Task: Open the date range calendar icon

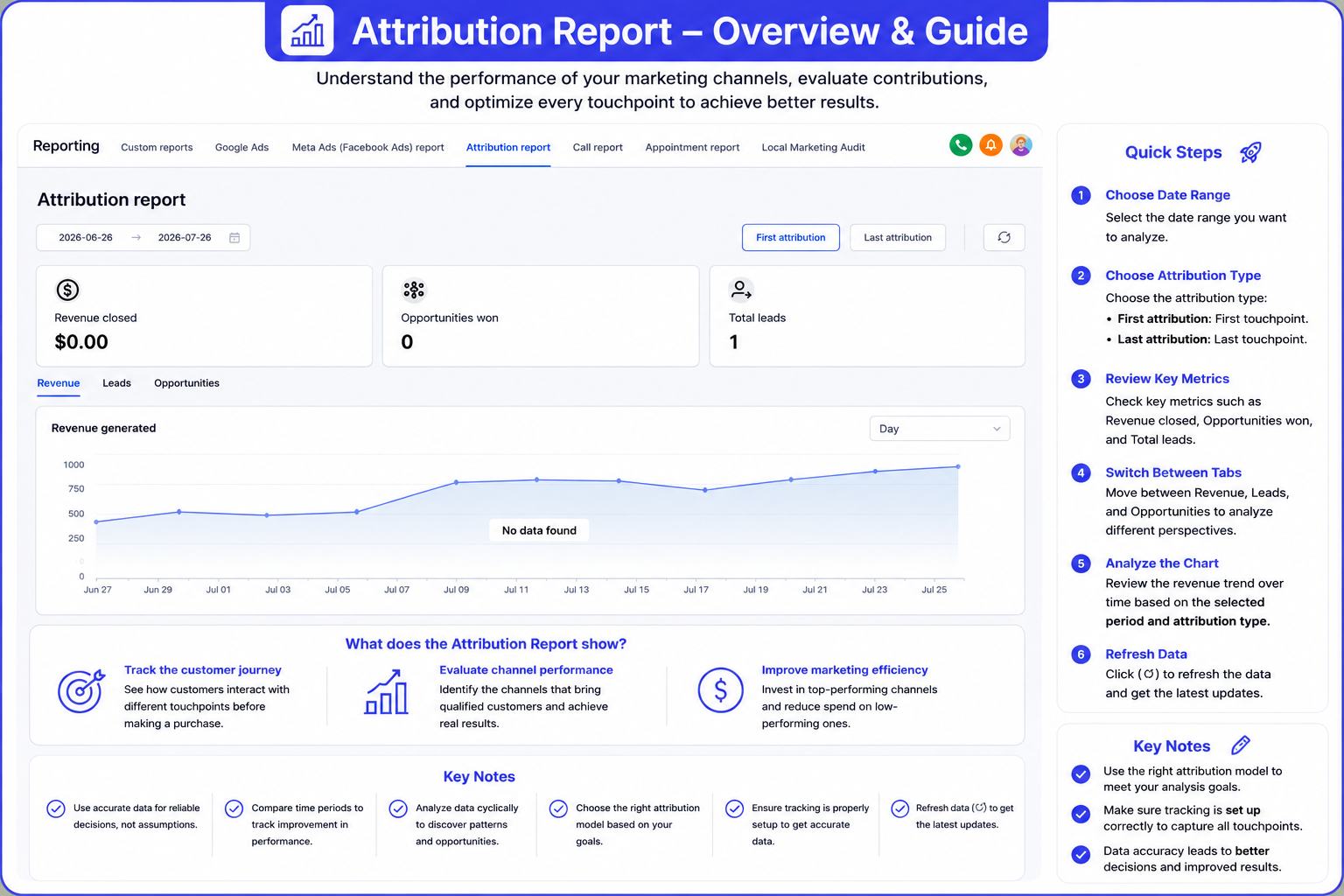Action: 234,237
